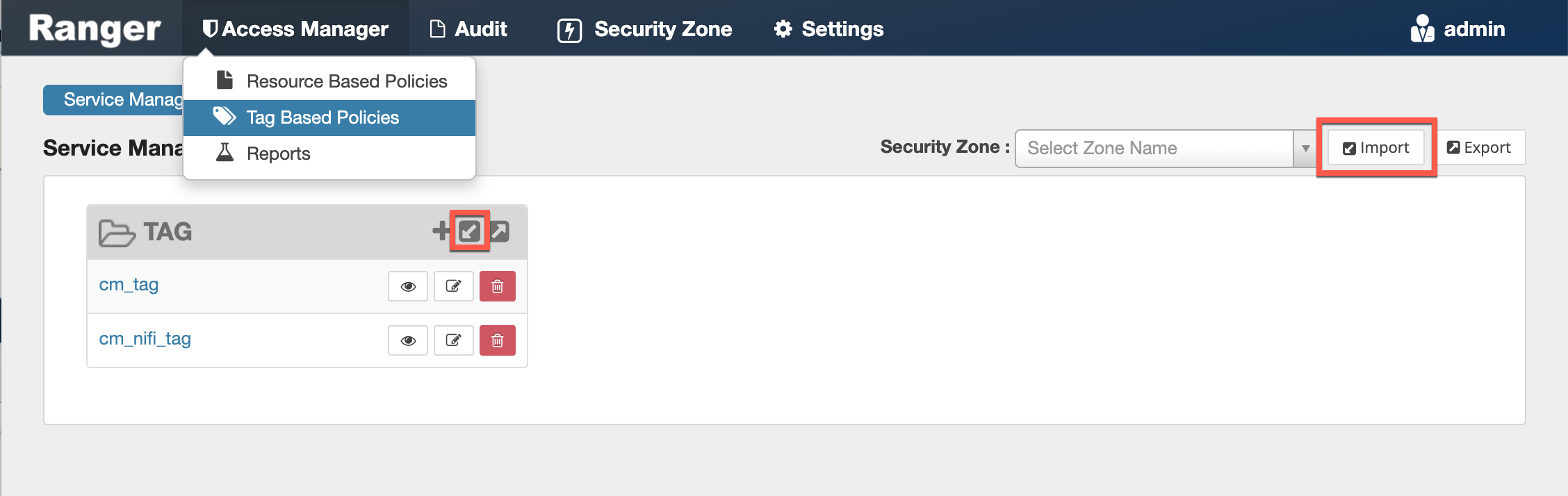Delete the cm_nifi_tag service
The width and height of the screenshot is (1568, 496).
(x=498, y=340)
